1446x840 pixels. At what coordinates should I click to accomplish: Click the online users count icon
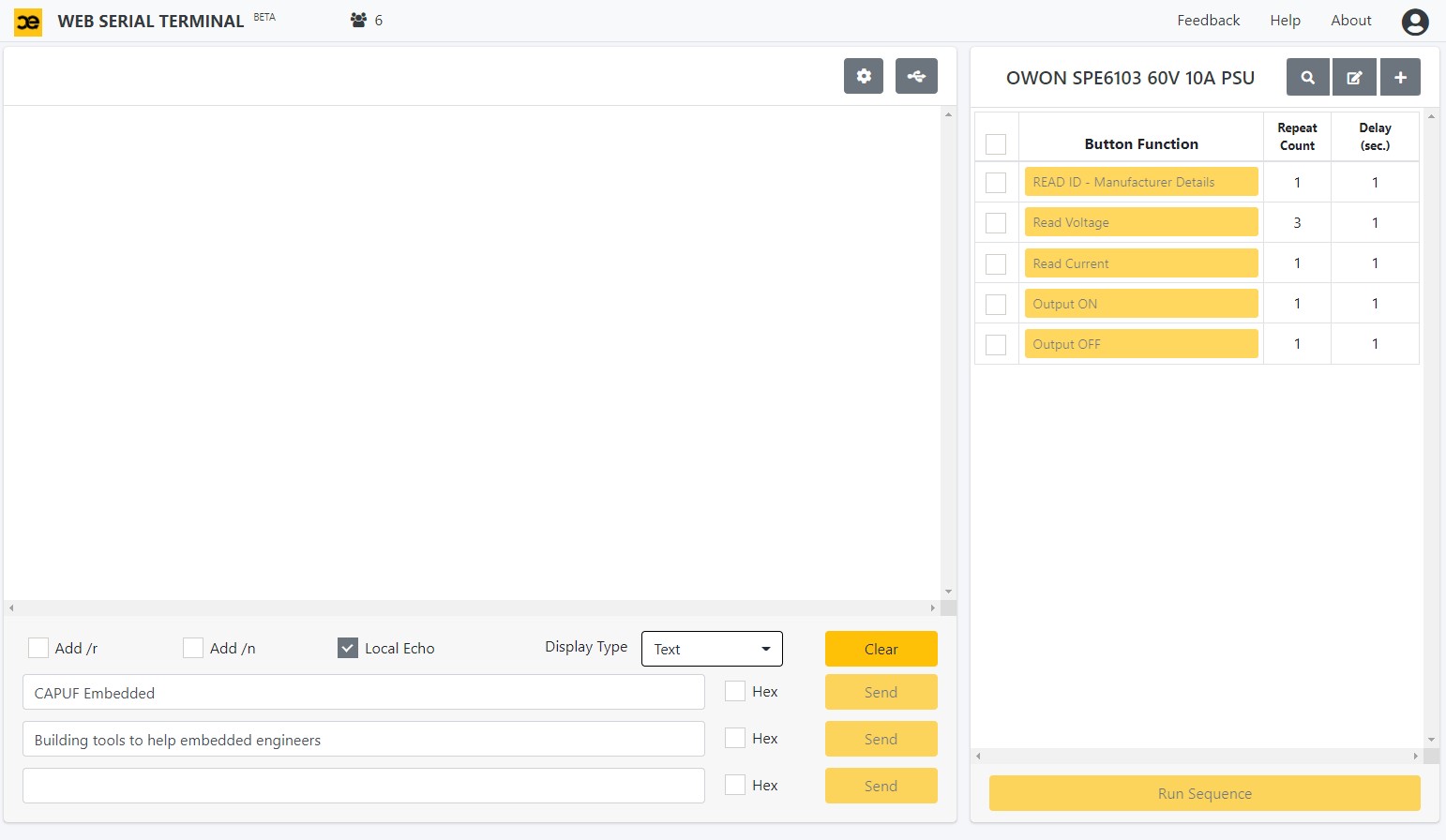coord(358,20)
